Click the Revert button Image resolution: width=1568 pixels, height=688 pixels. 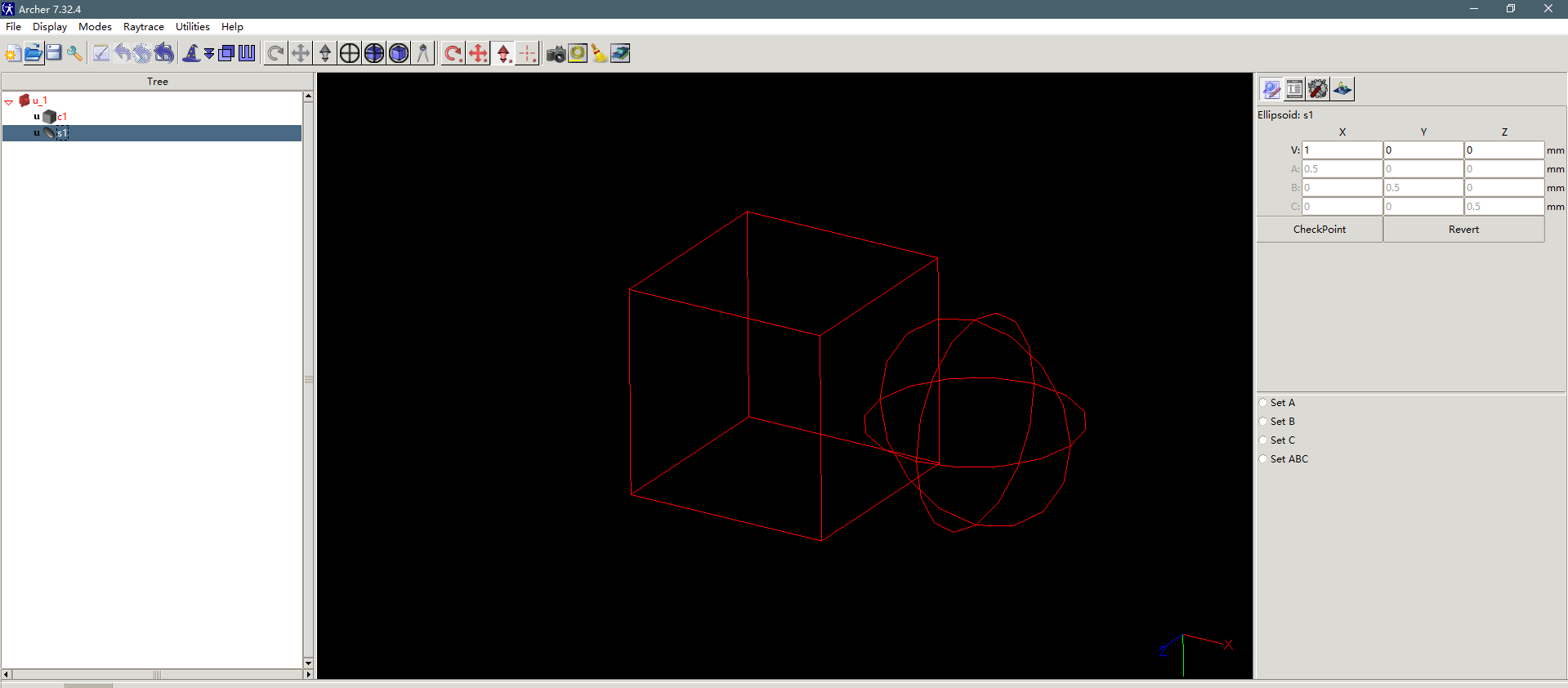tap(1463, 230)
